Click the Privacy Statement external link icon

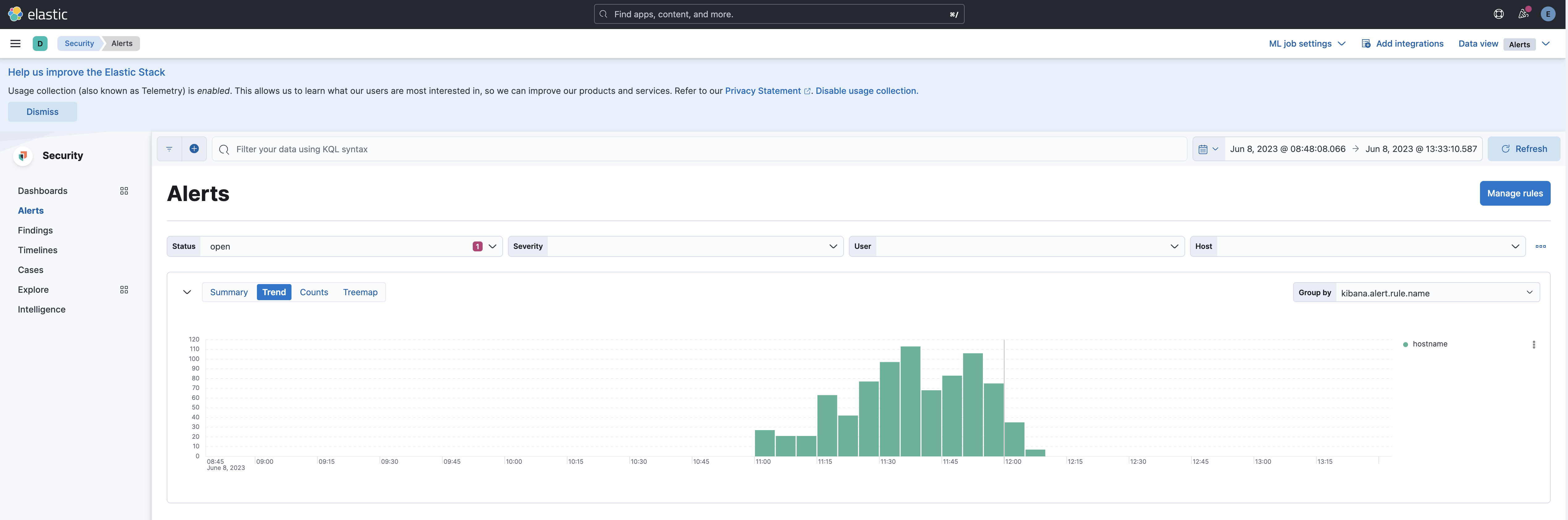(807, 91)
